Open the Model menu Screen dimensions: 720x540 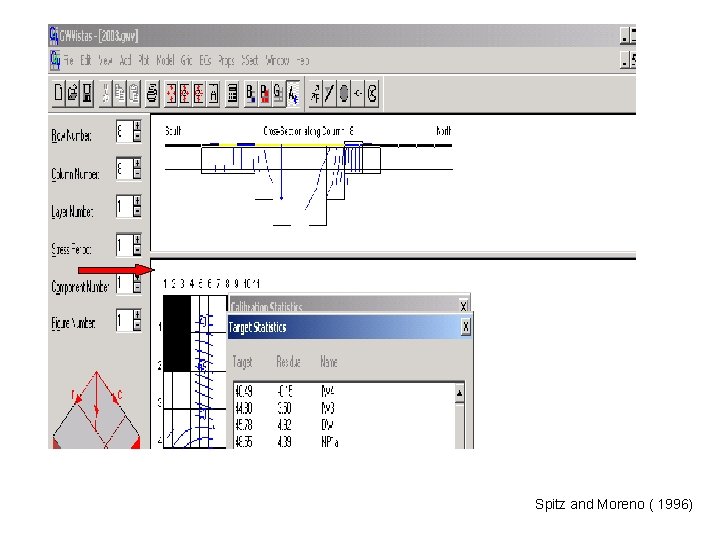click(x=165, y=60)
